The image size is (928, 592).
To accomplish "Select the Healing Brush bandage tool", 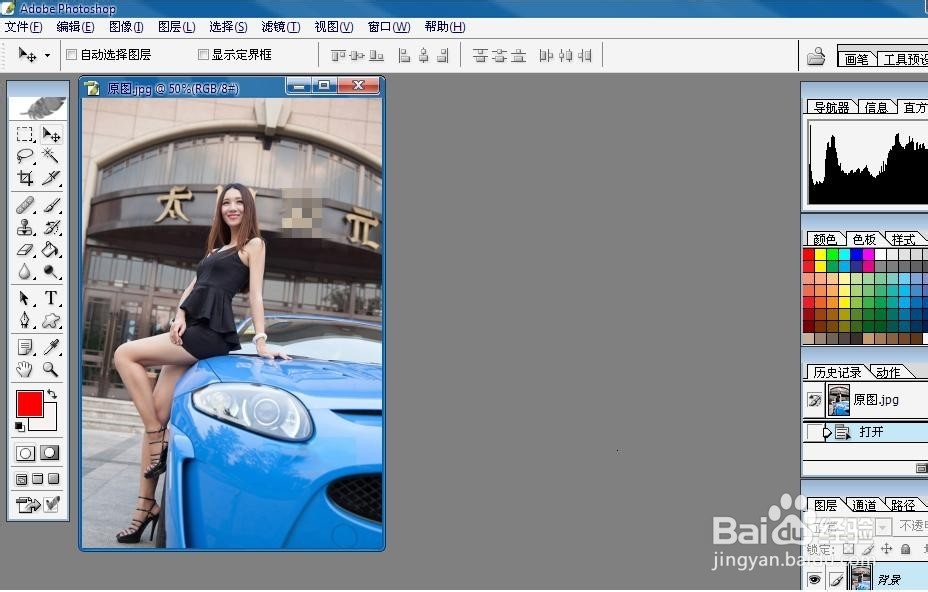I will [25, 205].
